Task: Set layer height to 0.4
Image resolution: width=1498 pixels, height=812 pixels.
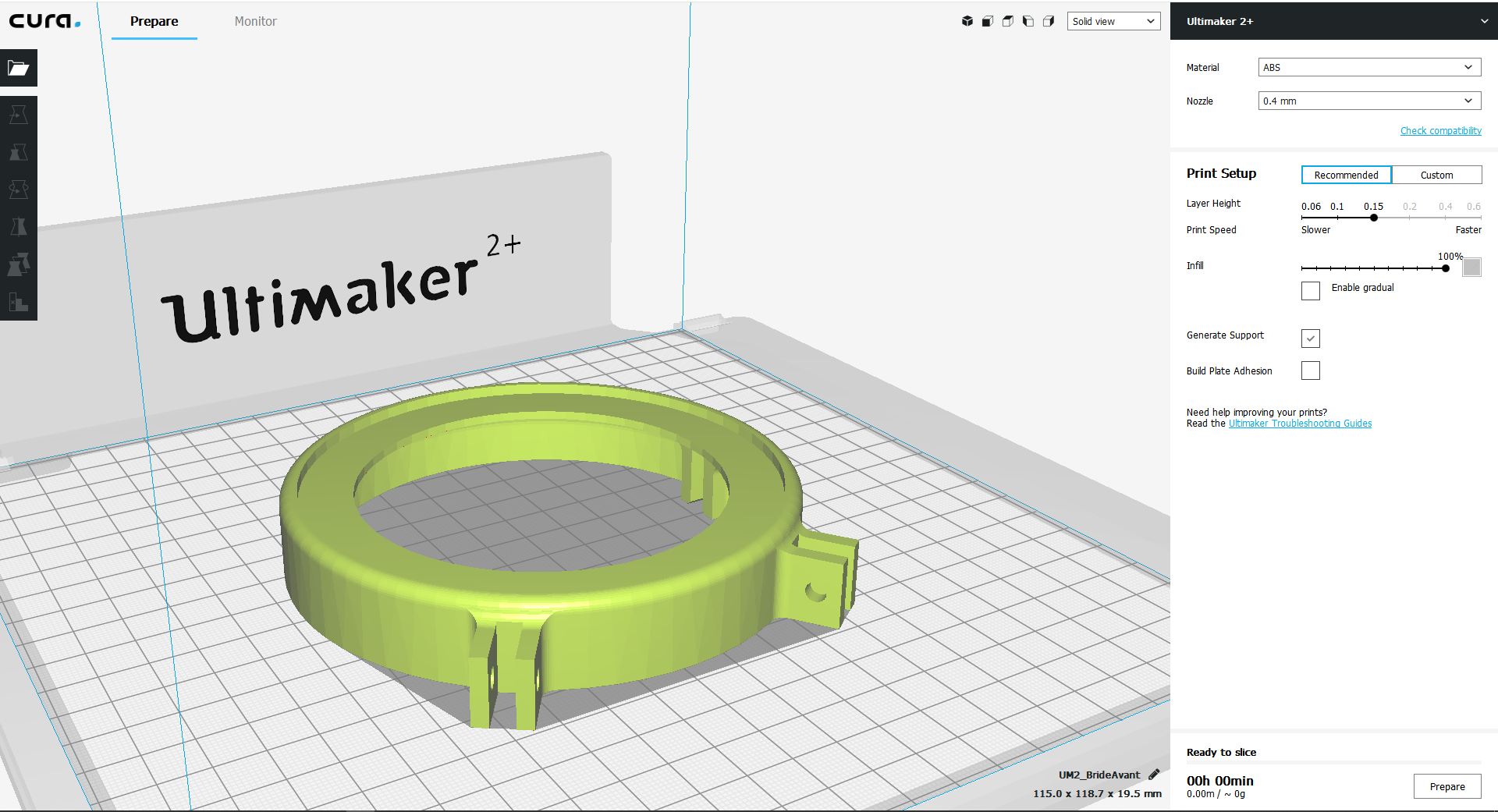Action: click(1446, 207)
